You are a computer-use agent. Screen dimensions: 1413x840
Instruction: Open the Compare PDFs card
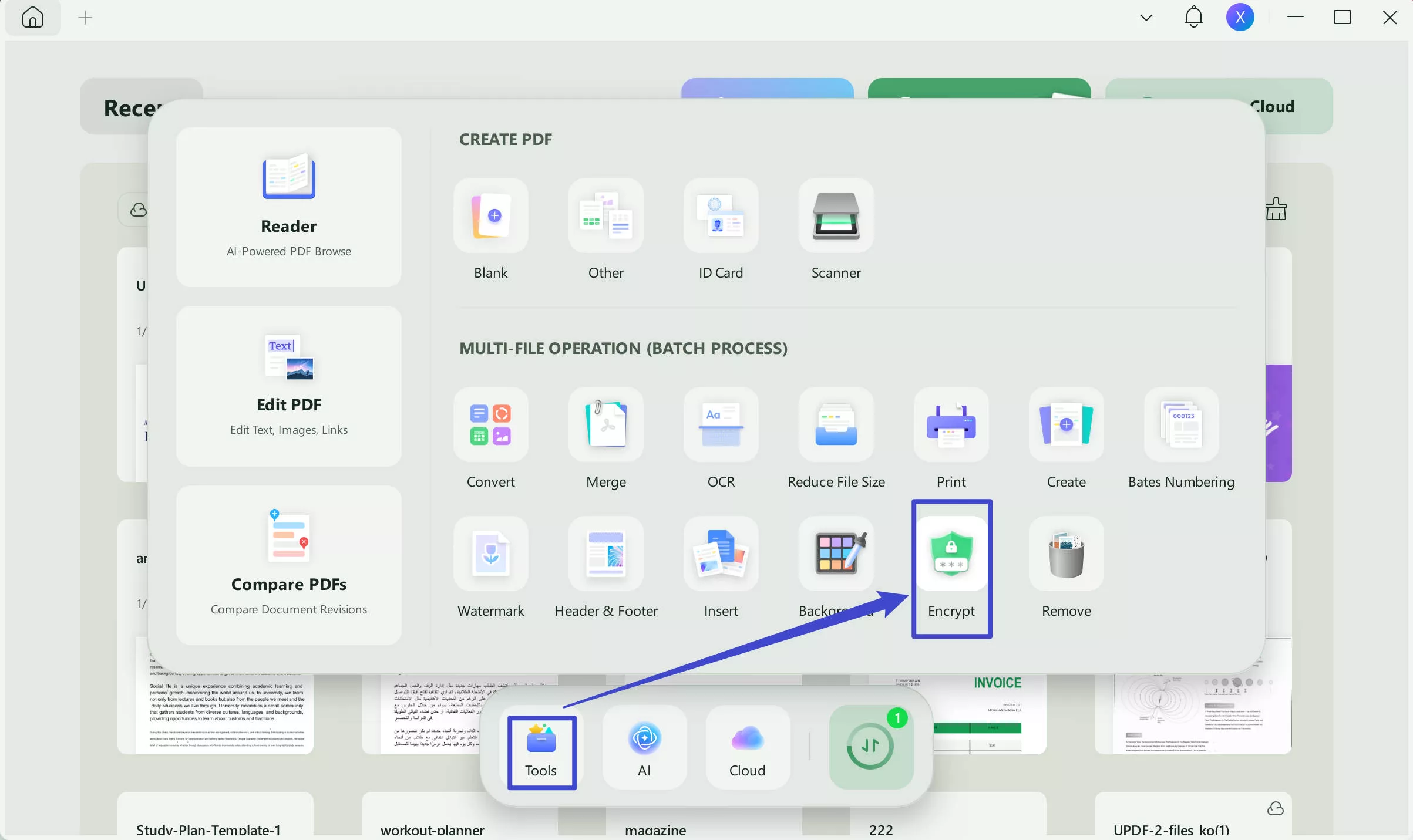(288, 565)
